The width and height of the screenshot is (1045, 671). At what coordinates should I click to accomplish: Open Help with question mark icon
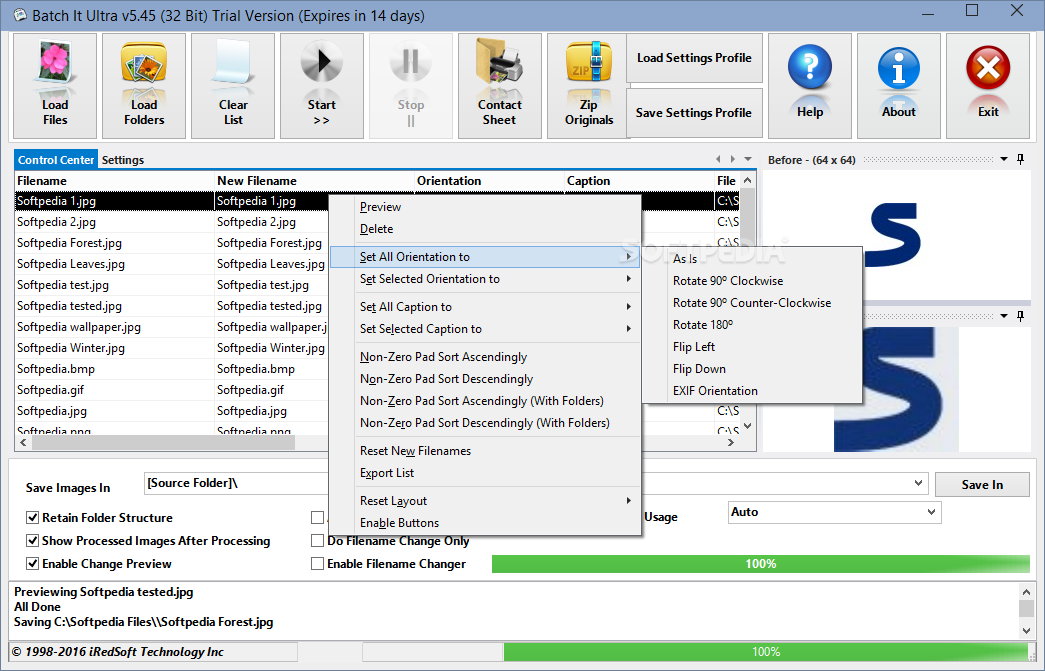pos(810,68)
